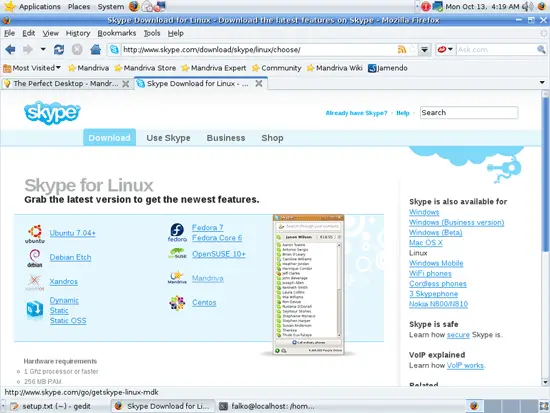Close The Perfect Desktop tab
This screenshot has height=413, width=550.
(x=126, y=84)
